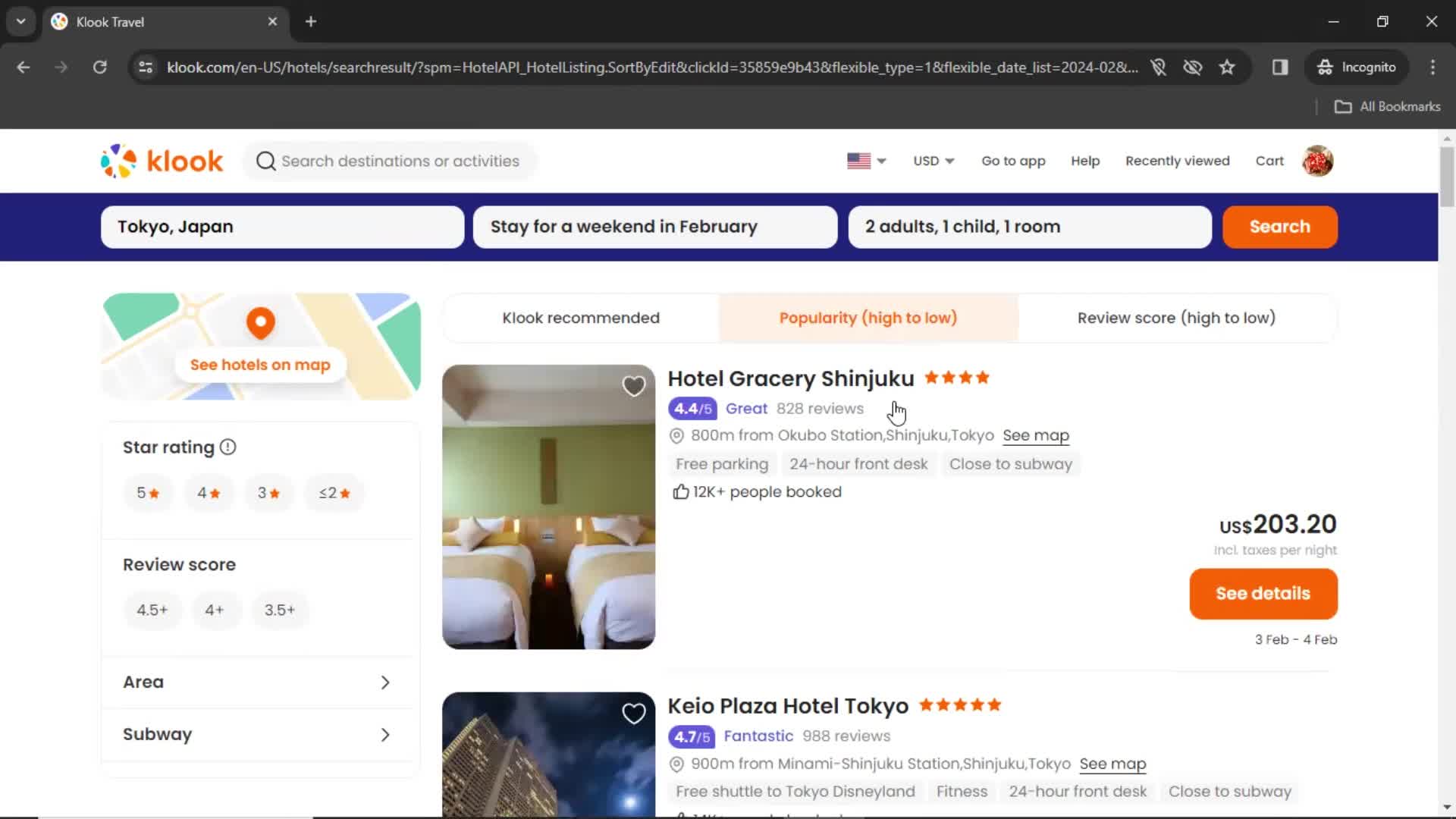Go back with browser back arrow

pyautogui.click(x=24, y=67)
